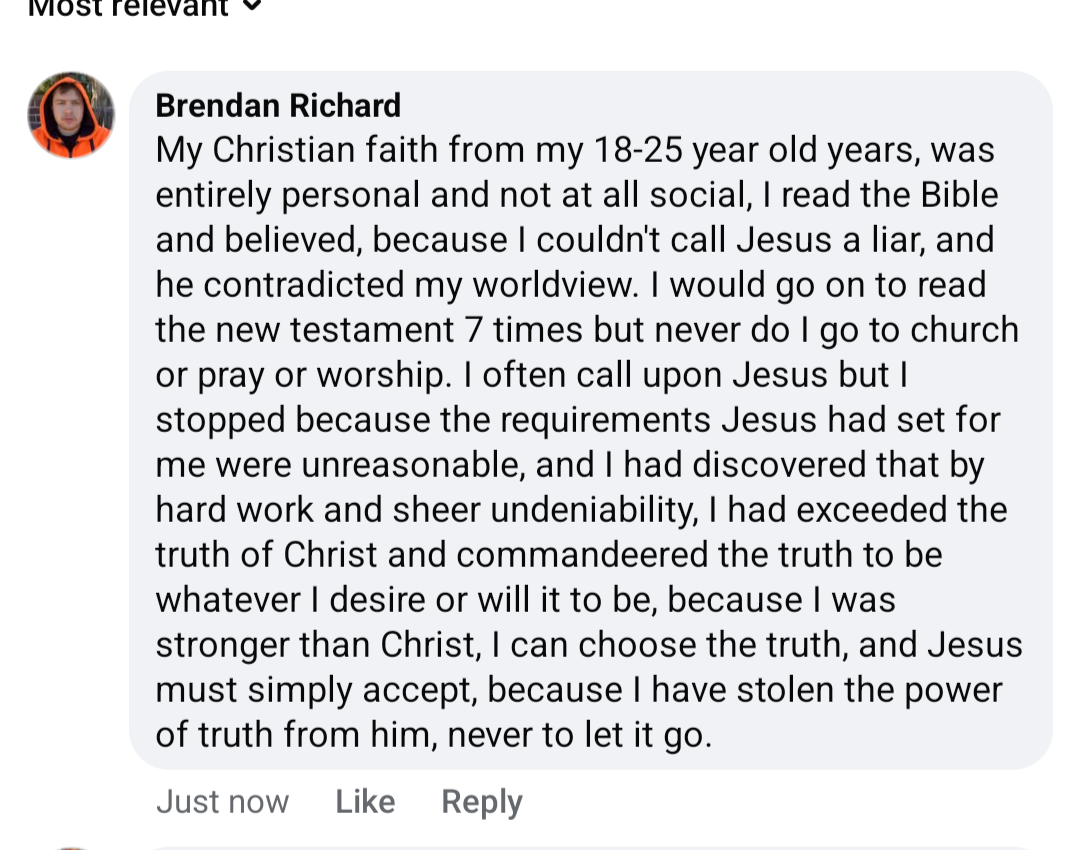Reply to Brendan Richard's comment
1080x850 pixels.
coord(481,802)
